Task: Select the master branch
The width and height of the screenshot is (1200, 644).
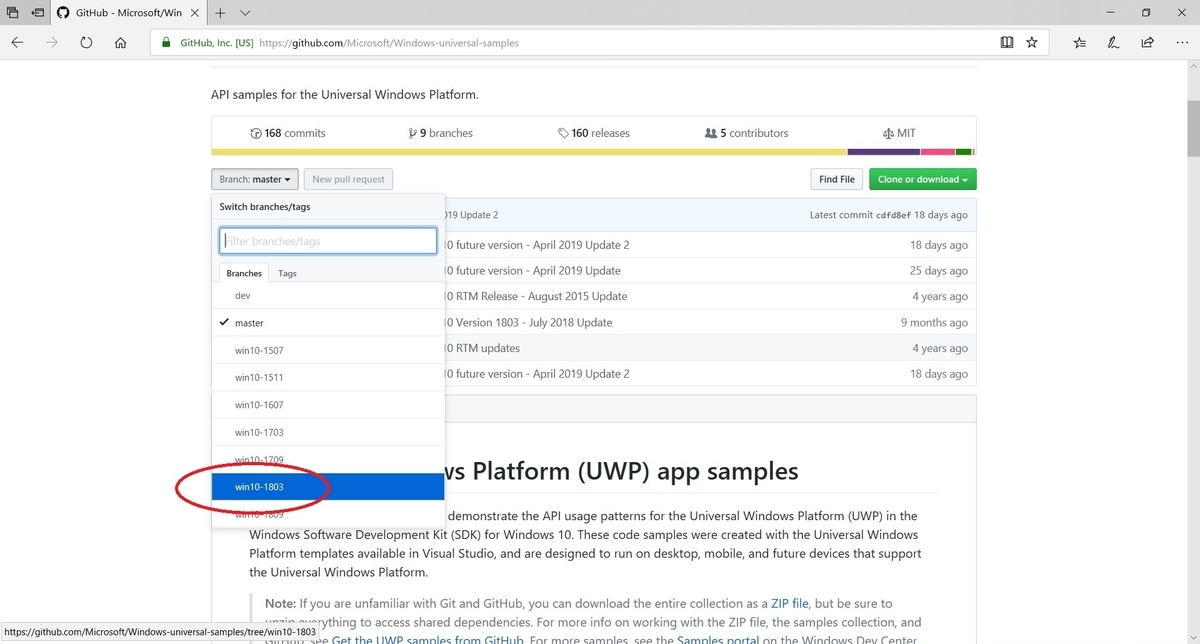Action: pos(328,323)
